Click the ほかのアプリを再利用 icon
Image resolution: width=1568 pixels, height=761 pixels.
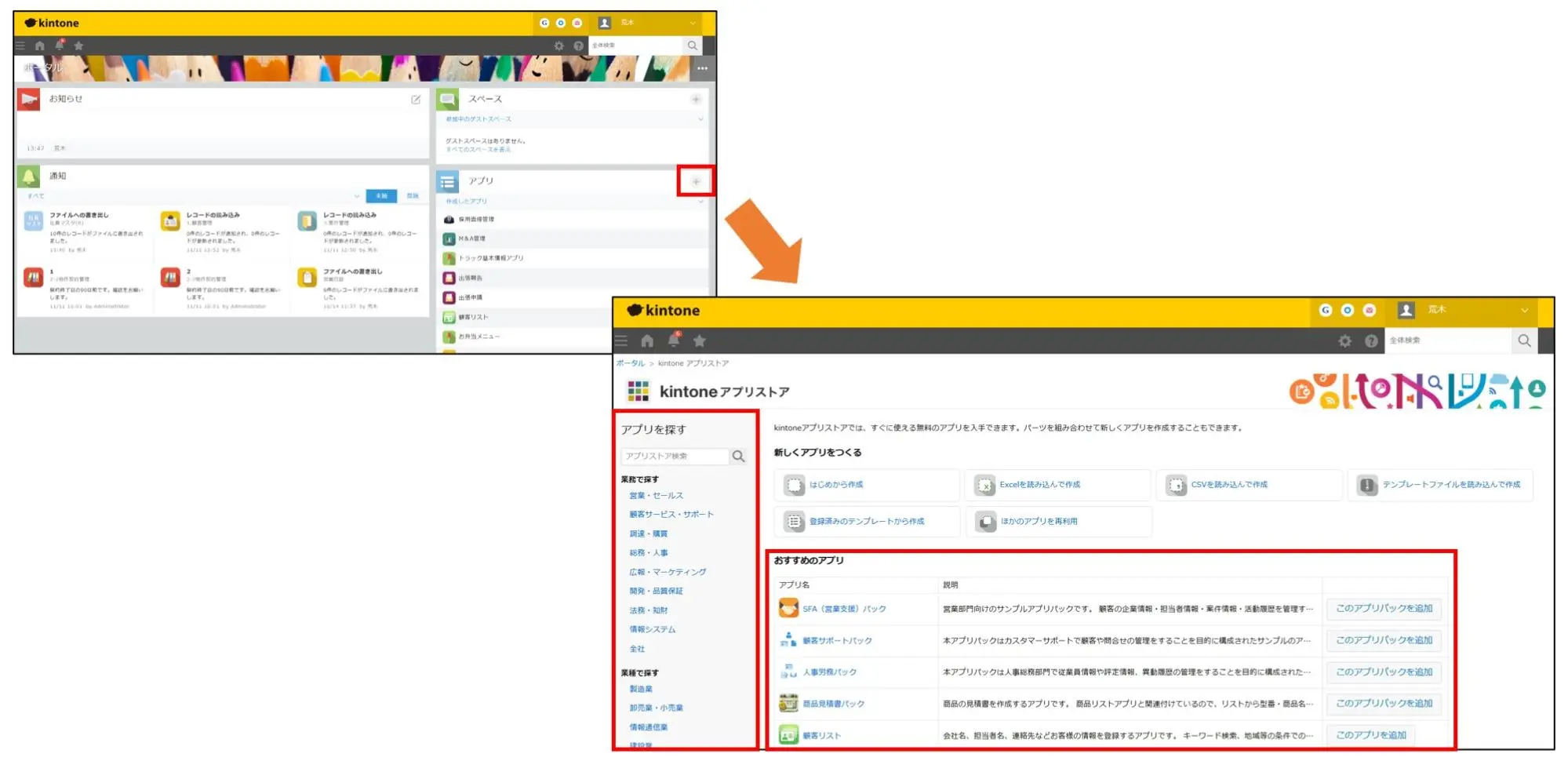[x=985, y=521]
